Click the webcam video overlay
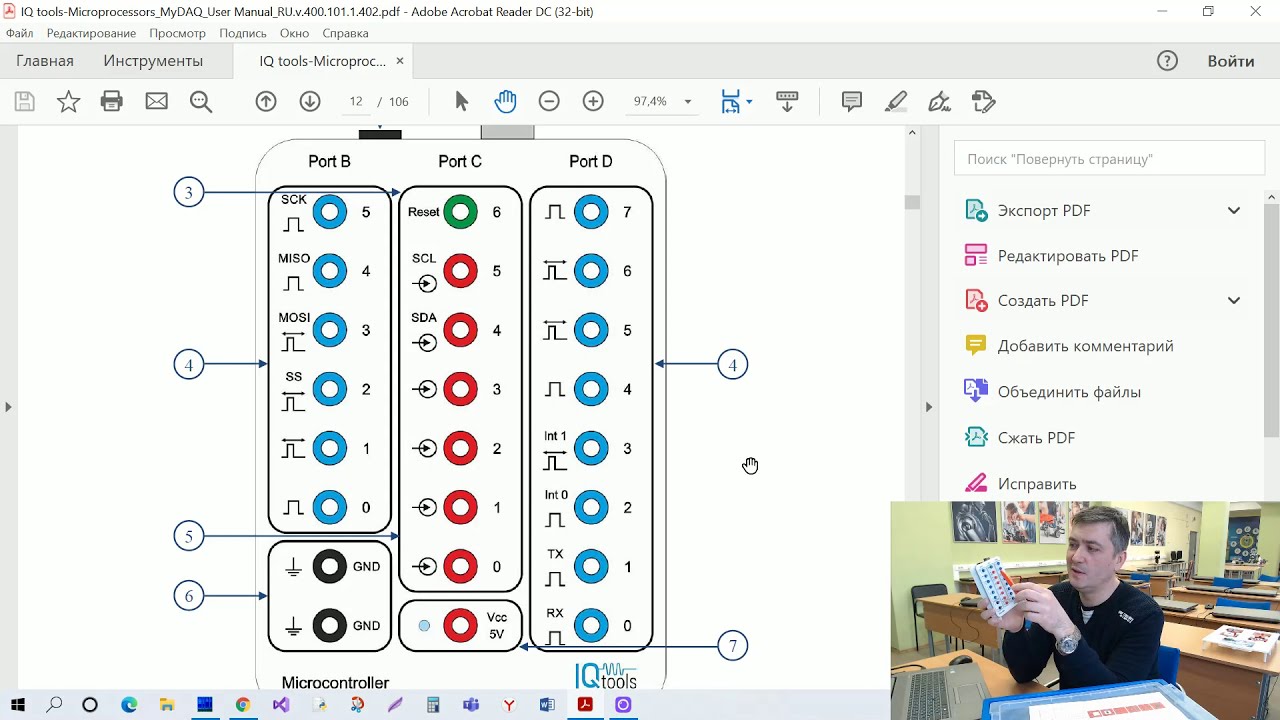The image size is (1280, 720). (1085, 610)
